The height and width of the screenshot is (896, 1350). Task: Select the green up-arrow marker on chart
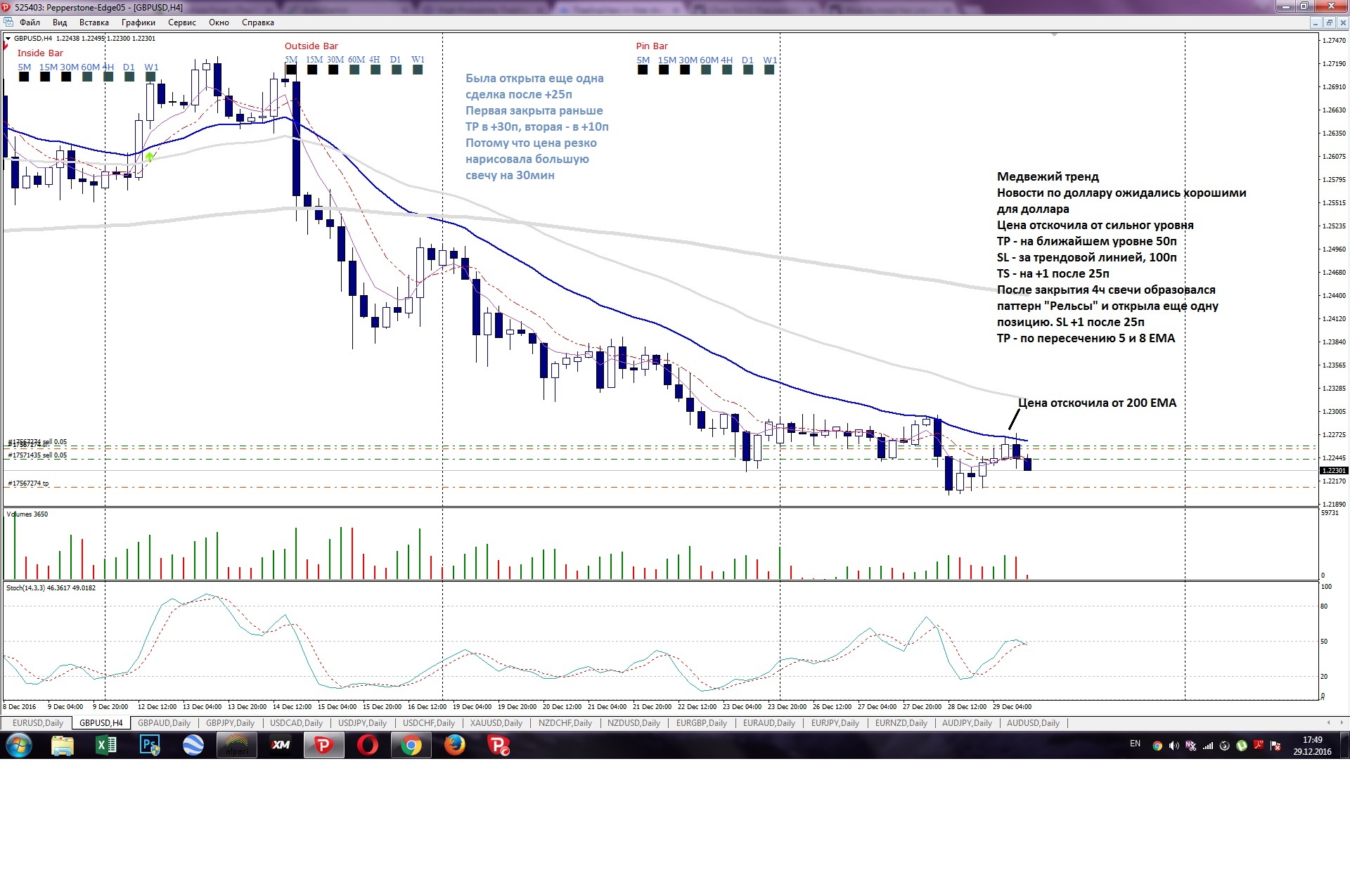(x=150, y=157)
